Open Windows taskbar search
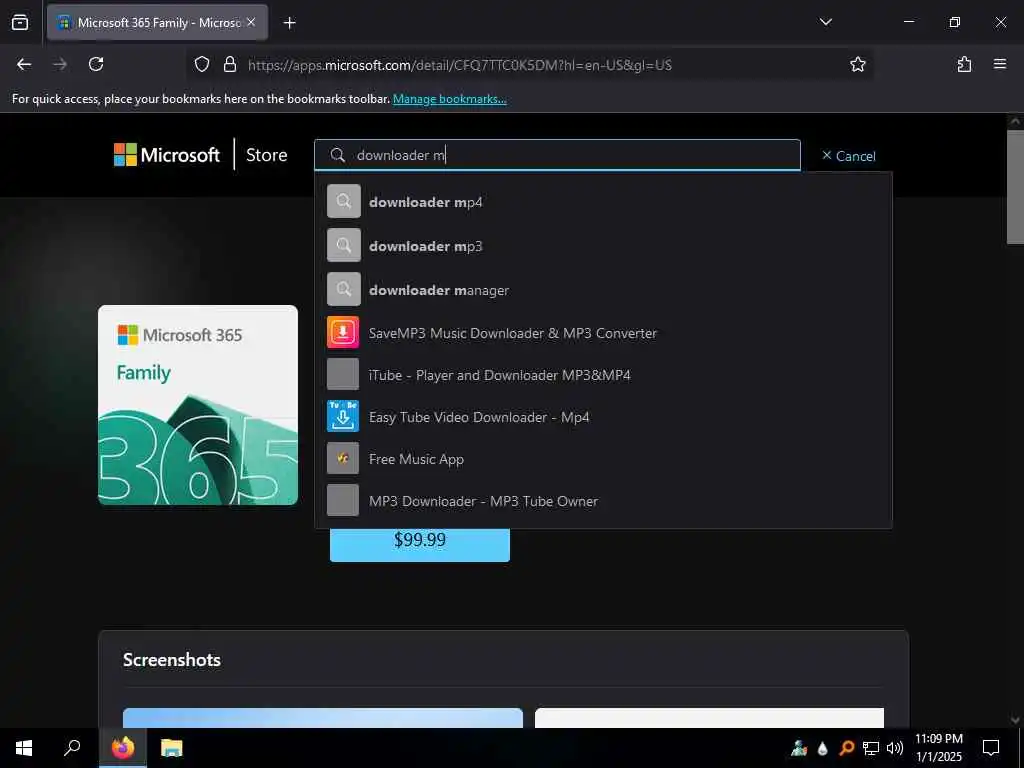 pos(72,748)
